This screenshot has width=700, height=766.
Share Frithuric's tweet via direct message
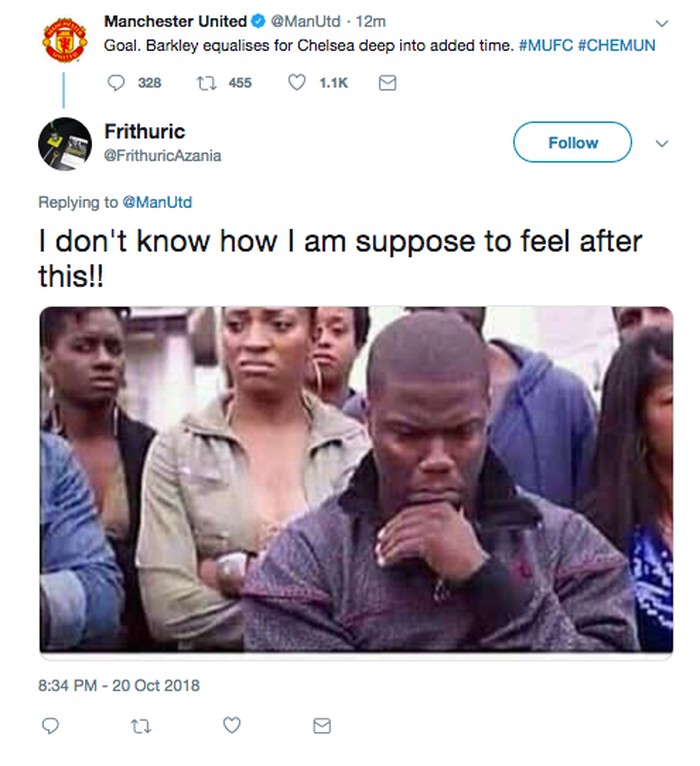[x=321, y=725]
